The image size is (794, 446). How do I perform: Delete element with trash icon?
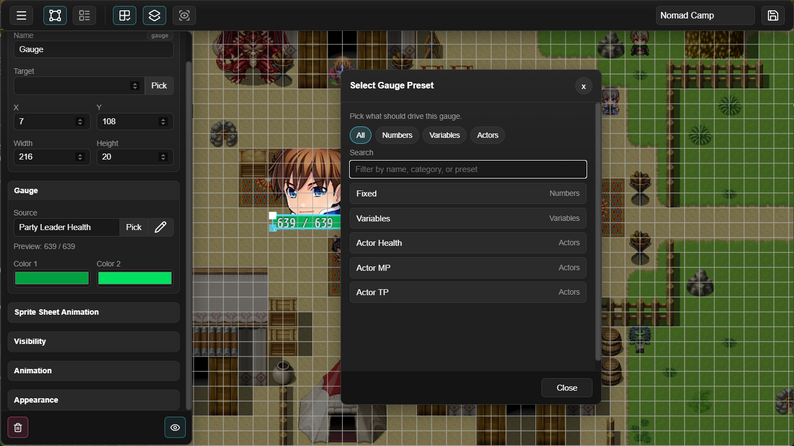[x=18, y=428]
